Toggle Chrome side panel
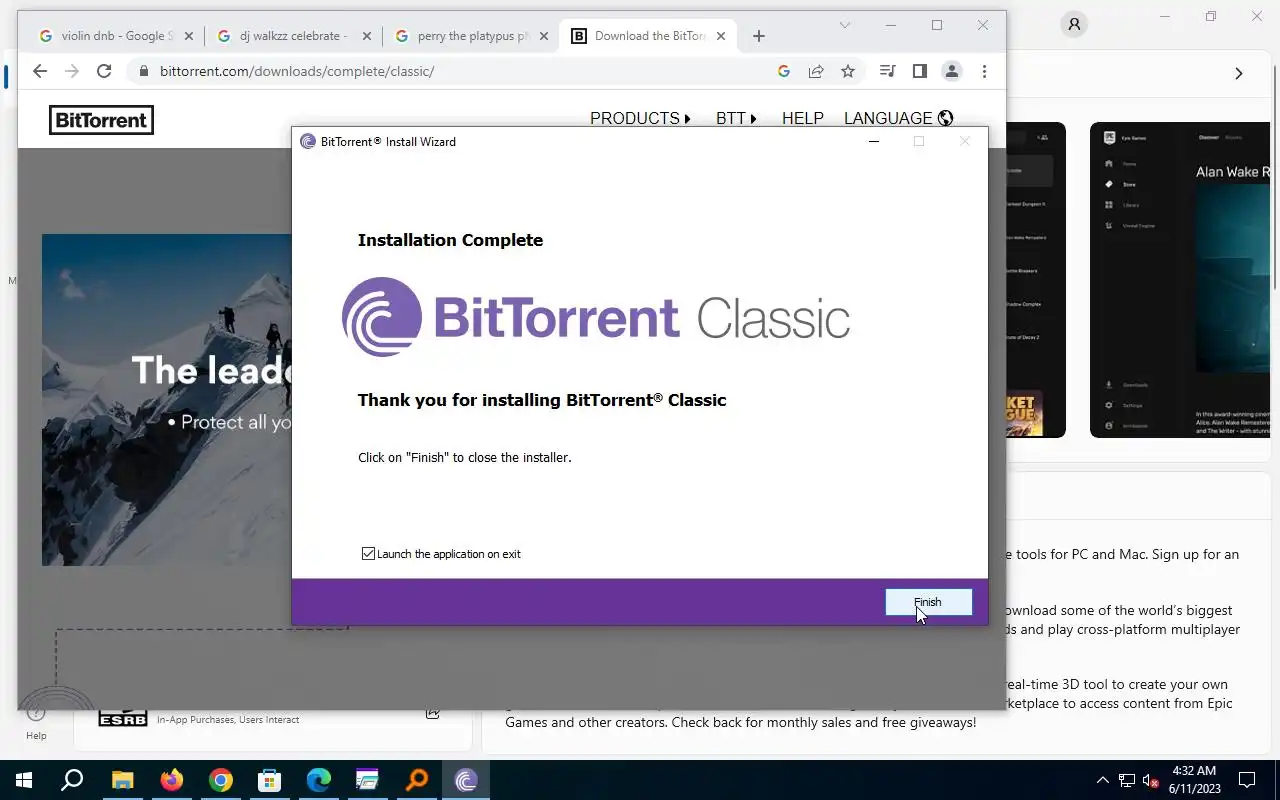Screen dimensions: 1280x800 pos(919,71)
